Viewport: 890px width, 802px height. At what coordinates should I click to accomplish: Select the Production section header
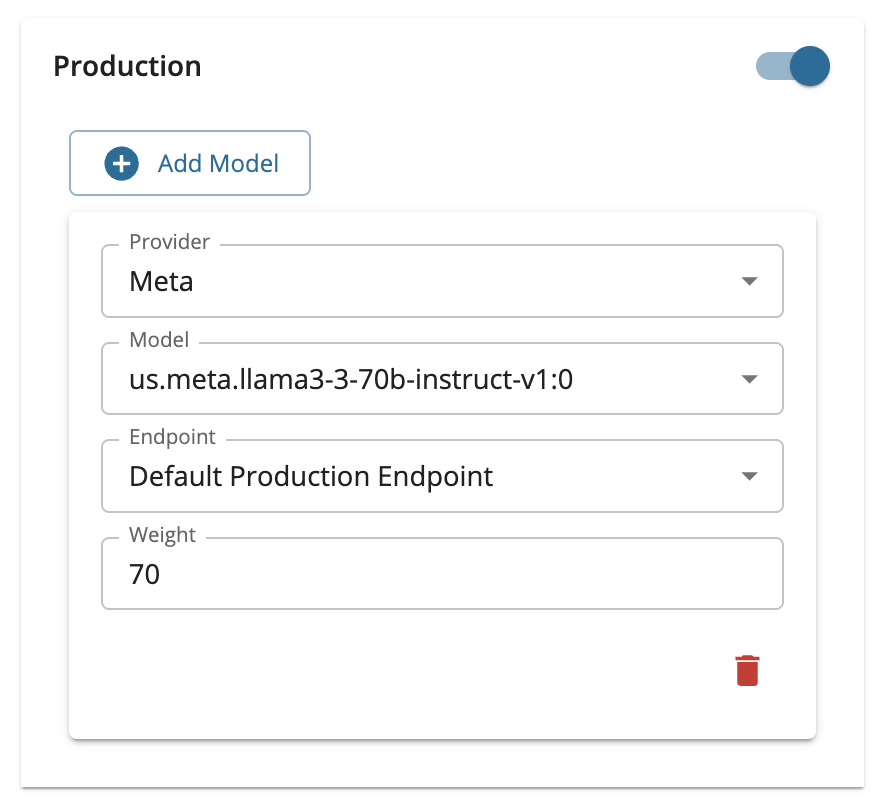[128, 66]
